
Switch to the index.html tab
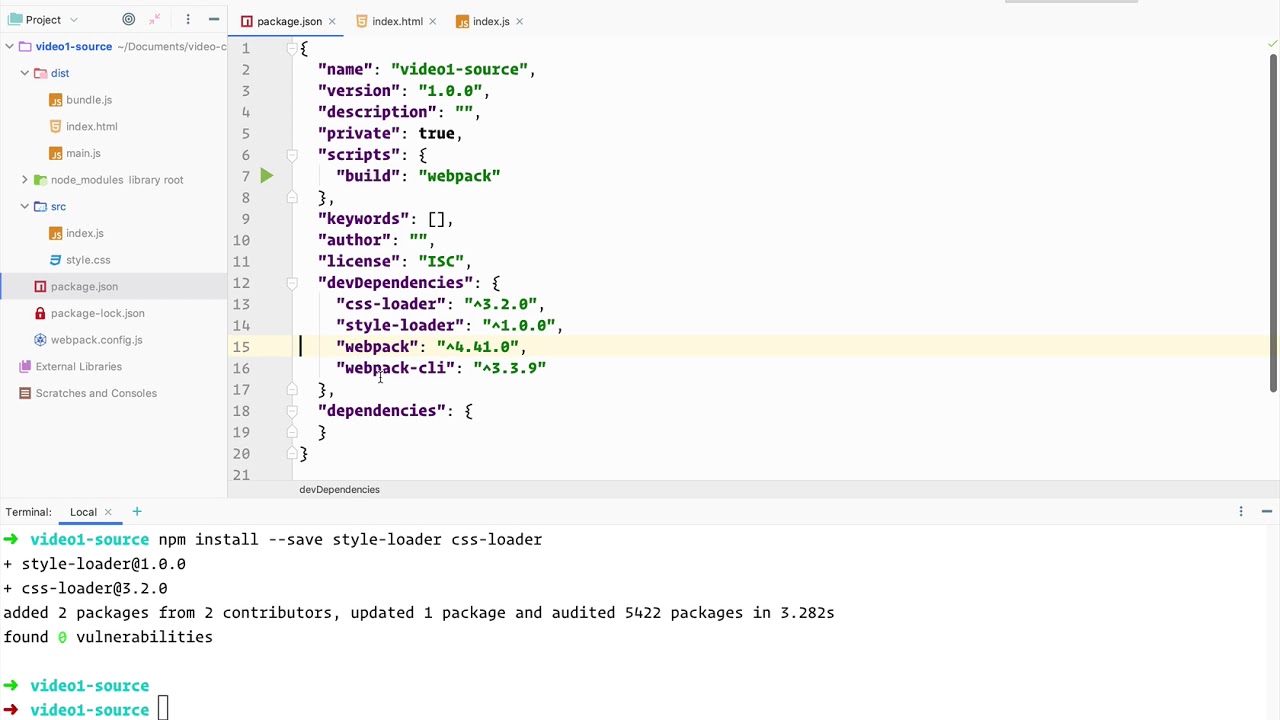[397, 21]
